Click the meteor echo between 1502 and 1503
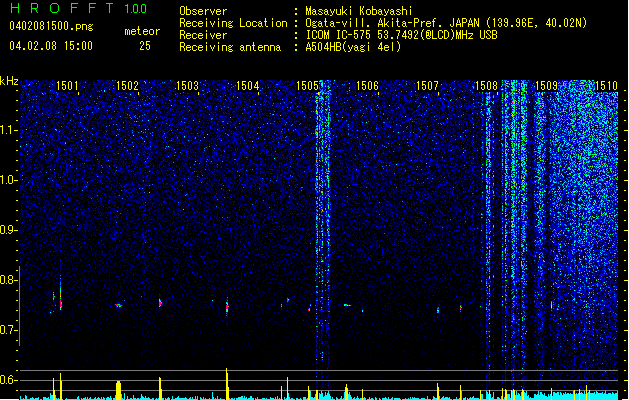This screenshot has height=400, width=629. [x=160, y=303]
